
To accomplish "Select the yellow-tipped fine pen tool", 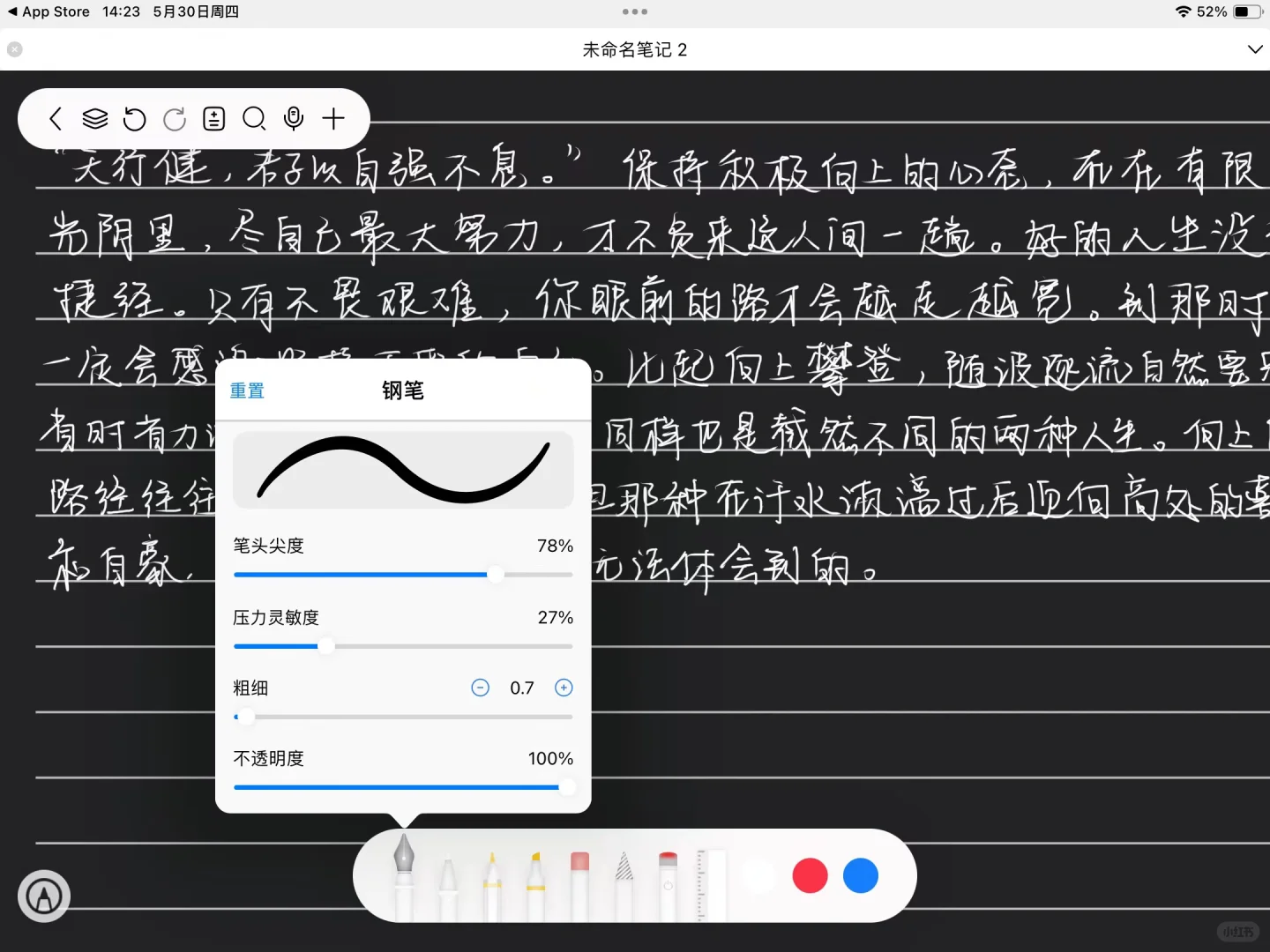I will [492, 886].
